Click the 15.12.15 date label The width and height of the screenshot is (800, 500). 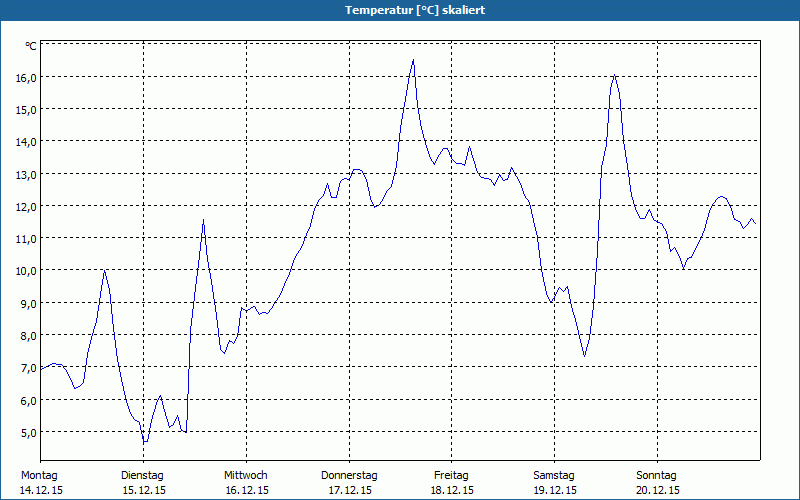click(144, 491)
